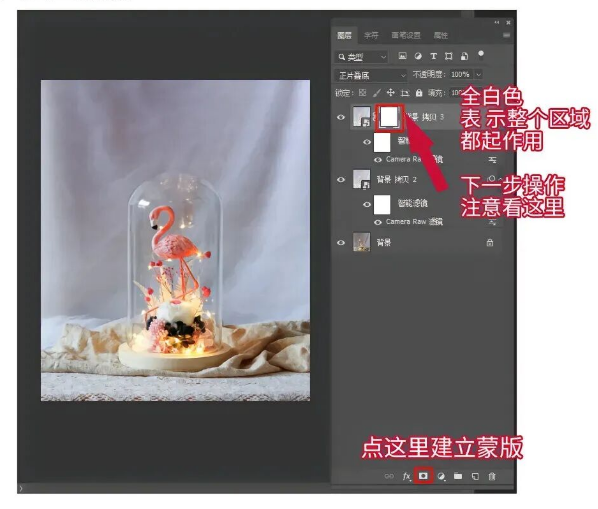Select 背景 拷贝 3 layer thumbnail
Viewport: 598px width, 509px height.
362,117
